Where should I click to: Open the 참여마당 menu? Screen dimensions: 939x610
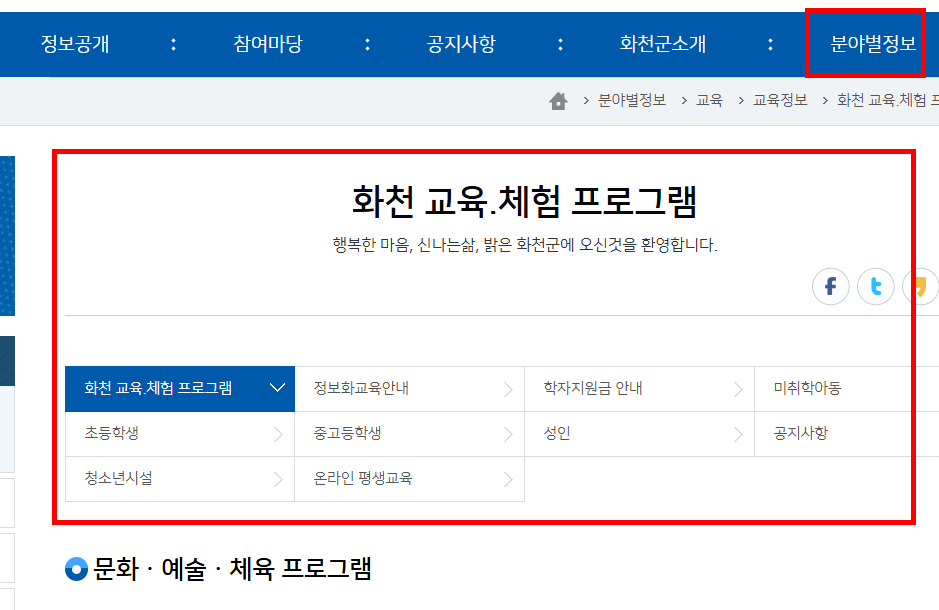[x=267, y=44]
